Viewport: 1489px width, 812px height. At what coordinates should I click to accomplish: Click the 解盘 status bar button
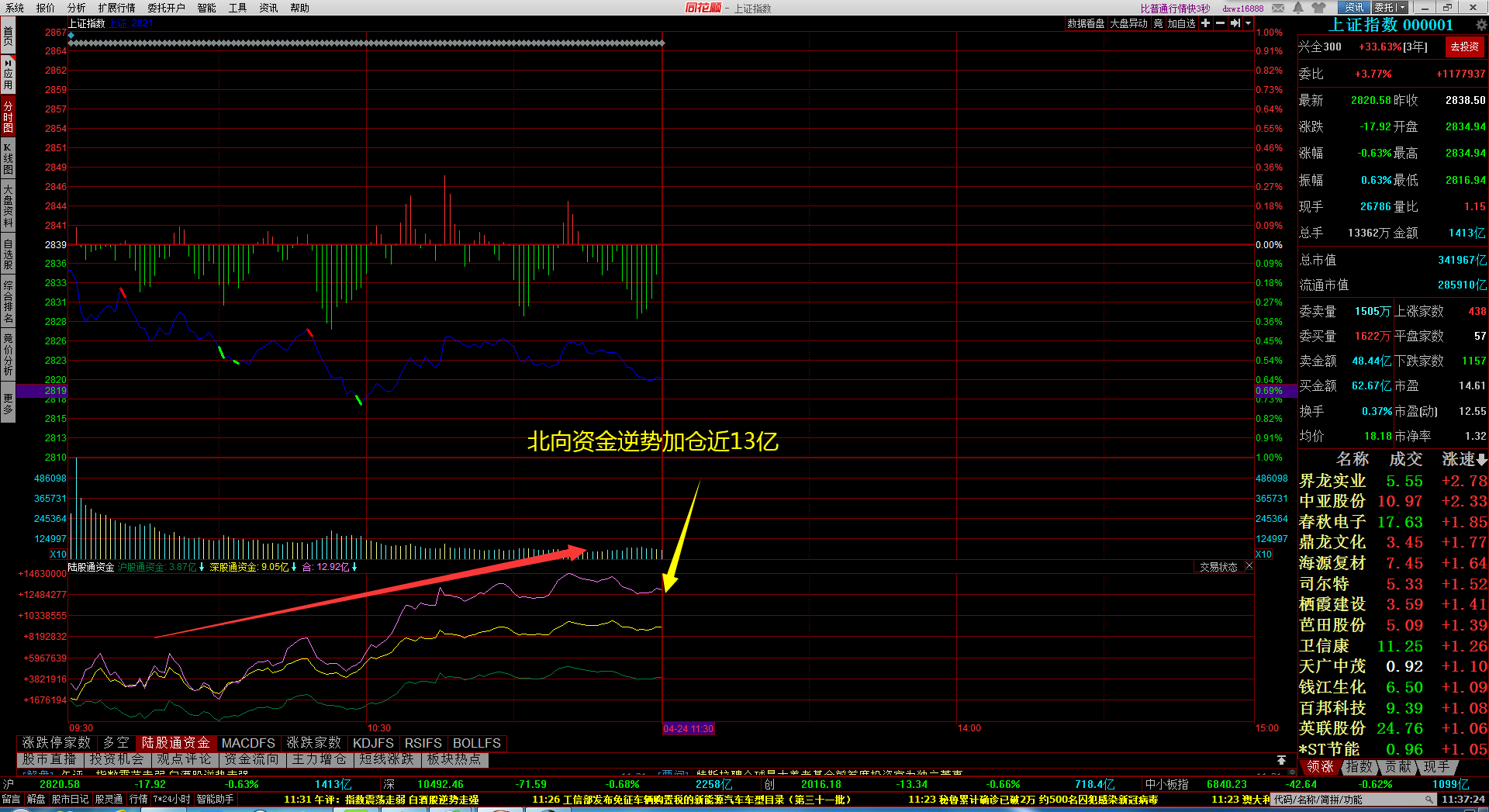pyautogui.click(x=36, y=799)
